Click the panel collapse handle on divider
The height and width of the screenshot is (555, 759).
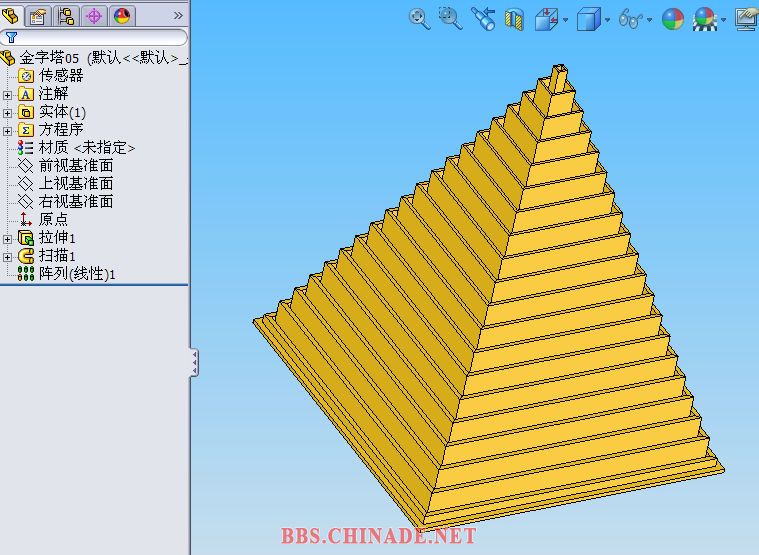click(x=194, y=362)
